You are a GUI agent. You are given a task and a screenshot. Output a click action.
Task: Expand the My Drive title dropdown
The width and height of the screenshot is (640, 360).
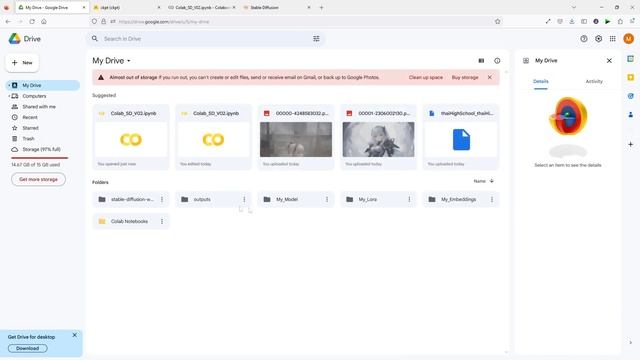pos(129,61)
